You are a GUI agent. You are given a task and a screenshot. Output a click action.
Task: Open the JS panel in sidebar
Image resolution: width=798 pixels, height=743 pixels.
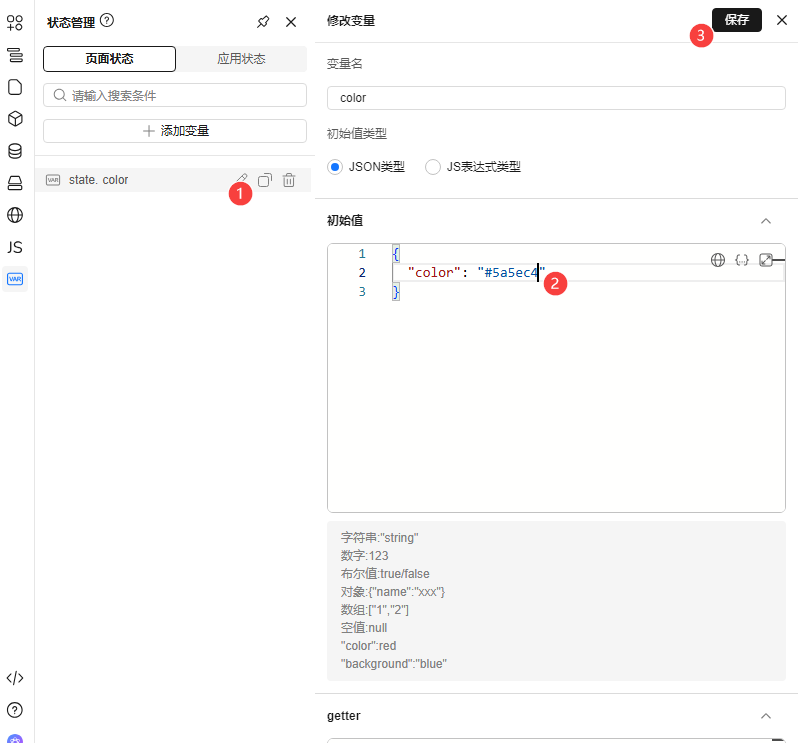pyautogui.click(x=15, y=247)
